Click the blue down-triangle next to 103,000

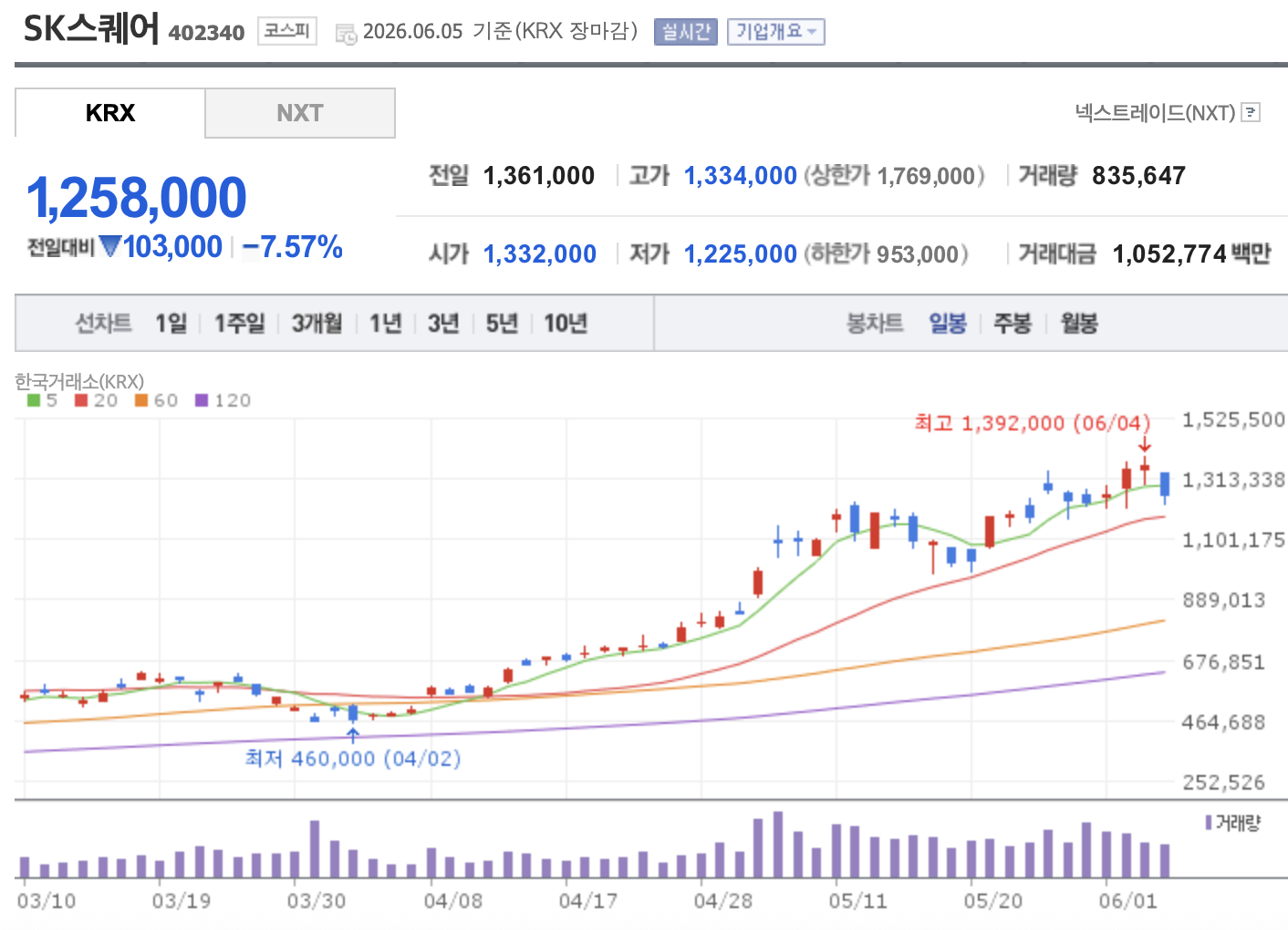tap(110, 246)
